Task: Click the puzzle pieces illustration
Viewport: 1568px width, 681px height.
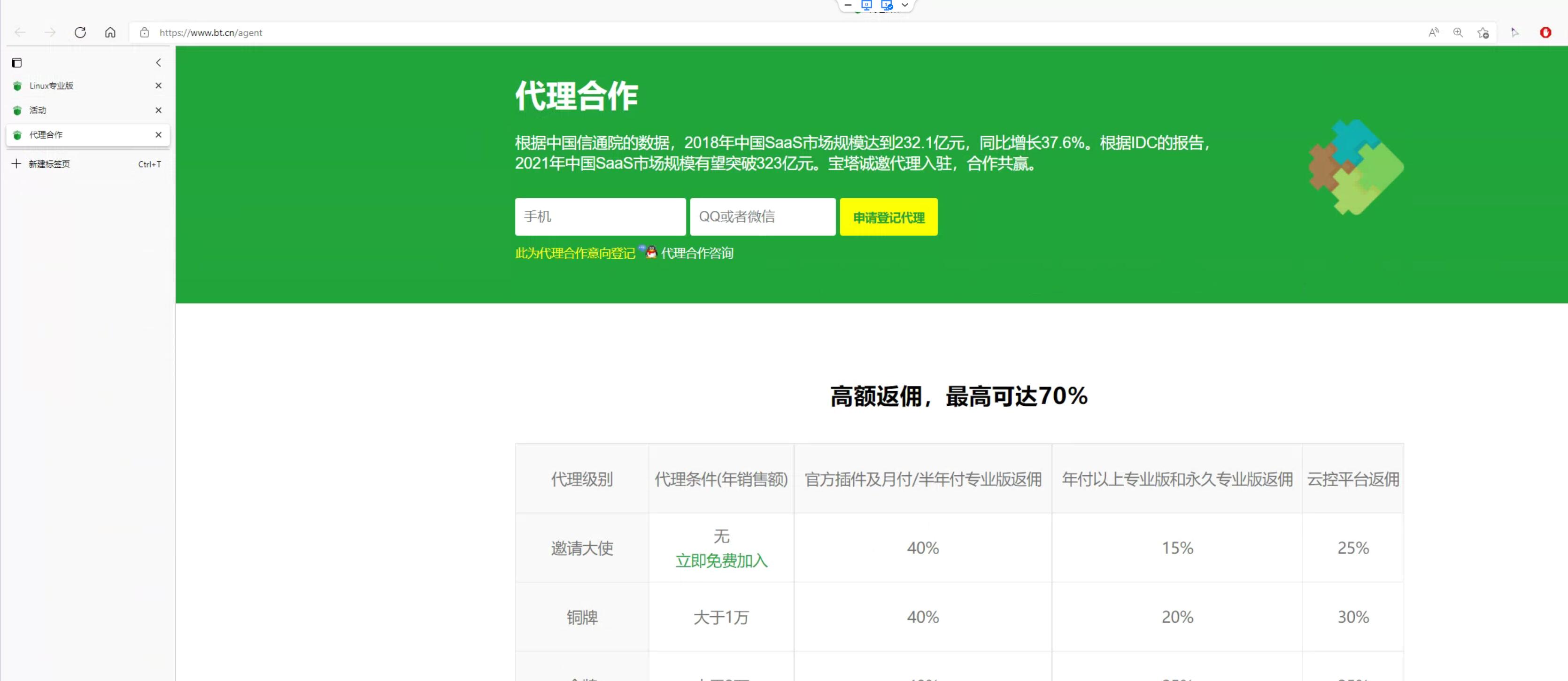Action: point(1356,167)
